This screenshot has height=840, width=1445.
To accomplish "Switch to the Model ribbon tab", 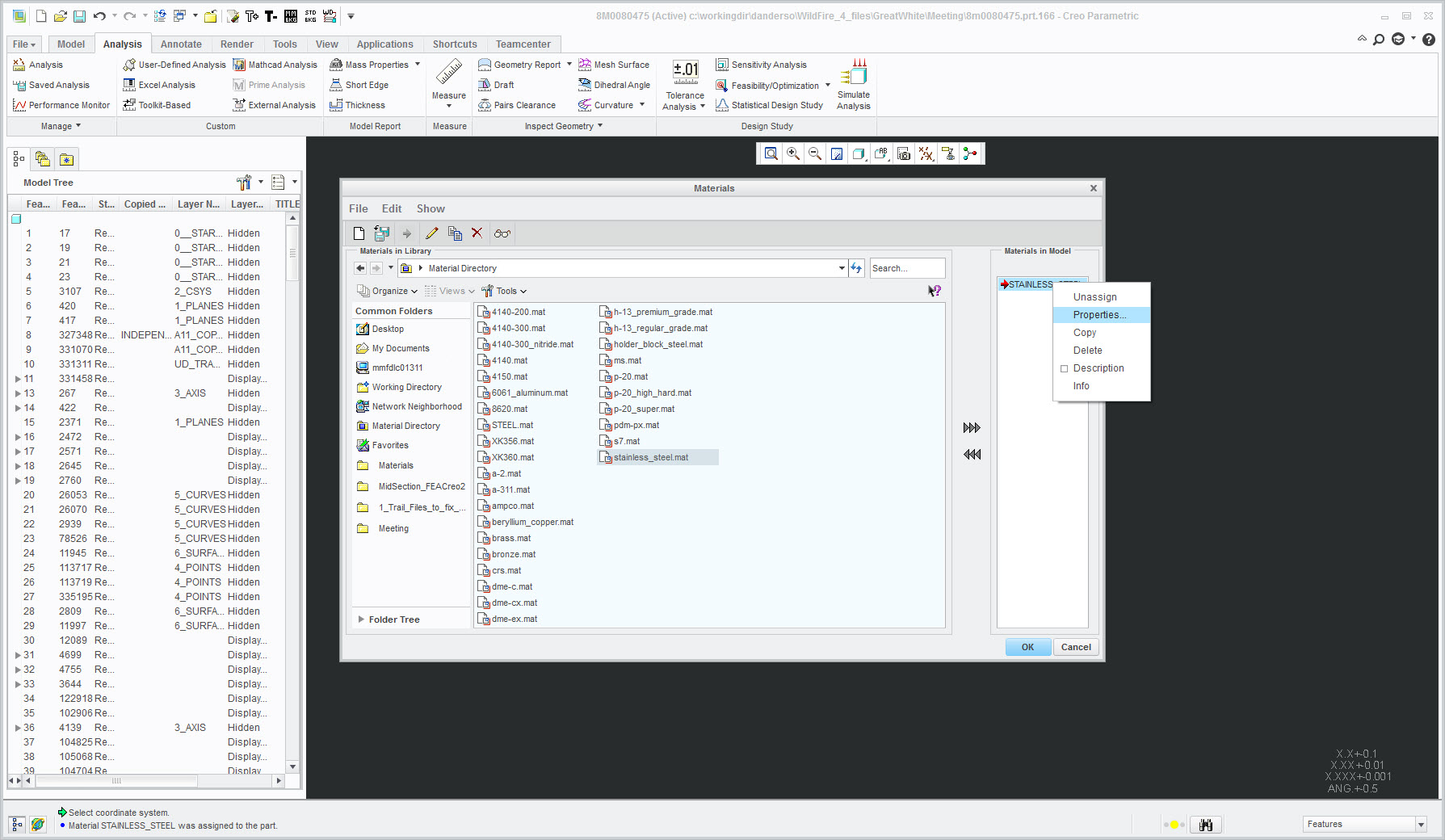I will (71, 44).
